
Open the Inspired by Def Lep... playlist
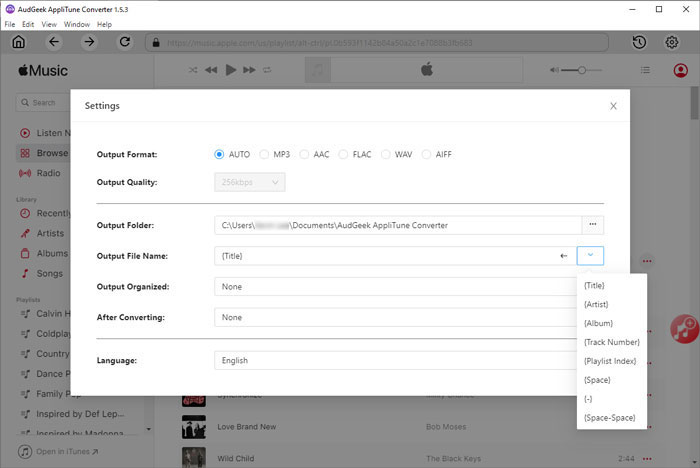(x=73, y=414)
